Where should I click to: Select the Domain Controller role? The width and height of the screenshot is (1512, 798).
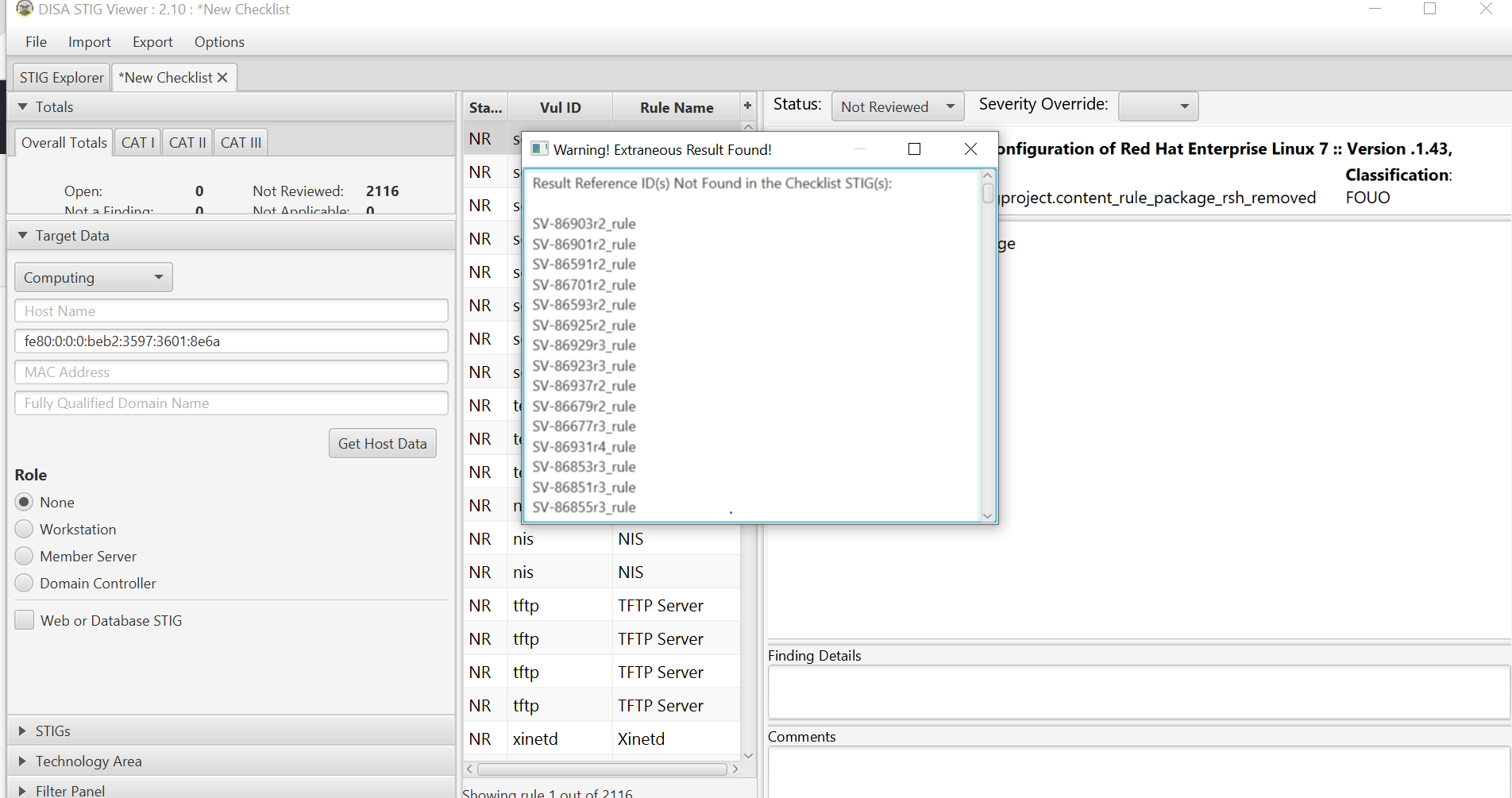point(24,583)
